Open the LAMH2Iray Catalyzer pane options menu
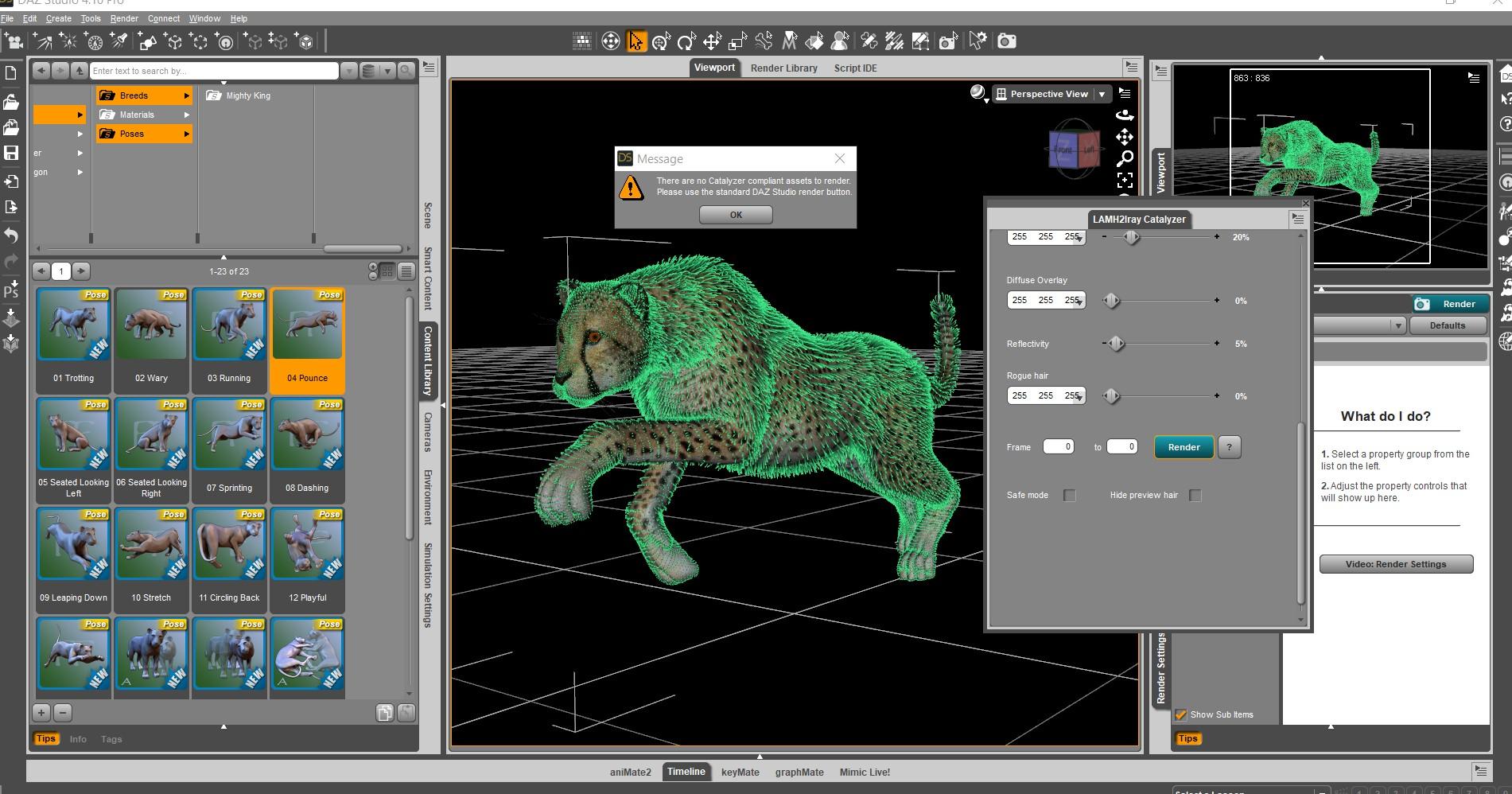1512x794 pixels. pos(1298,219)
